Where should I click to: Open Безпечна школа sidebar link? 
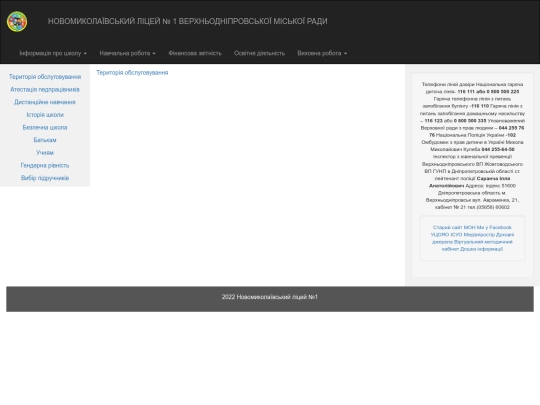tap(45, 127)
